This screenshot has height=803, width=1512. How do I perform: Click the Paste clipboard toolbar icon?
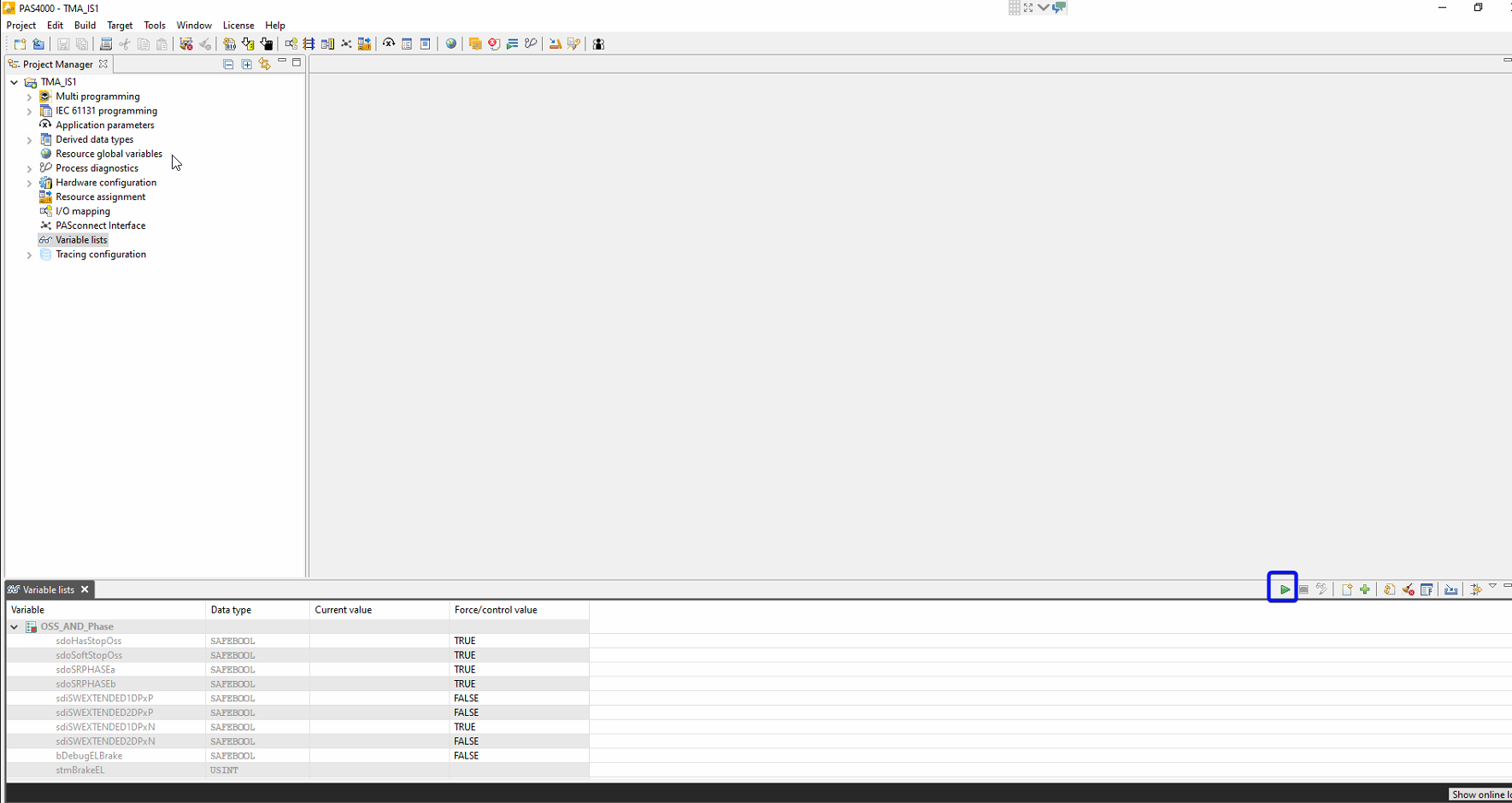coord(162,44)
